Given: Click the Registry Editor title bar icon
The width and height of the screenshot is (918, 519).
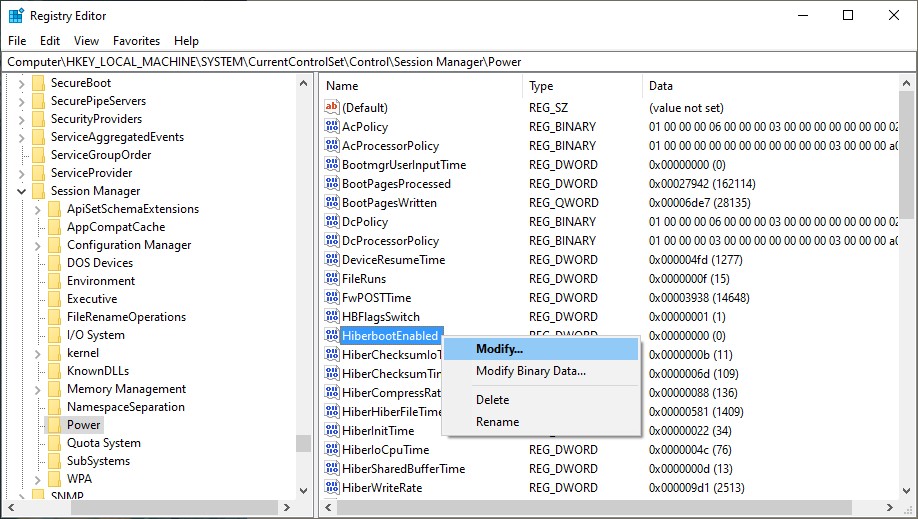Looking at the screenshot, I should coord(16,15).
